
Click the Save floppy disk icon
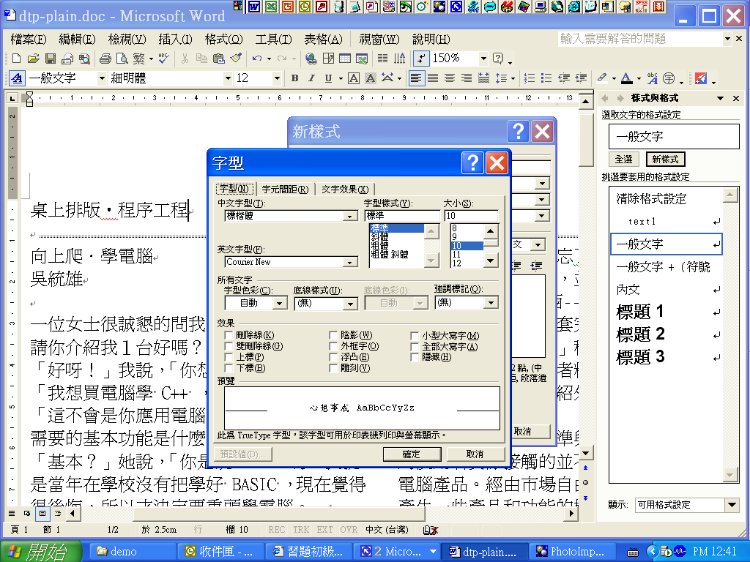tap(50, 58)
